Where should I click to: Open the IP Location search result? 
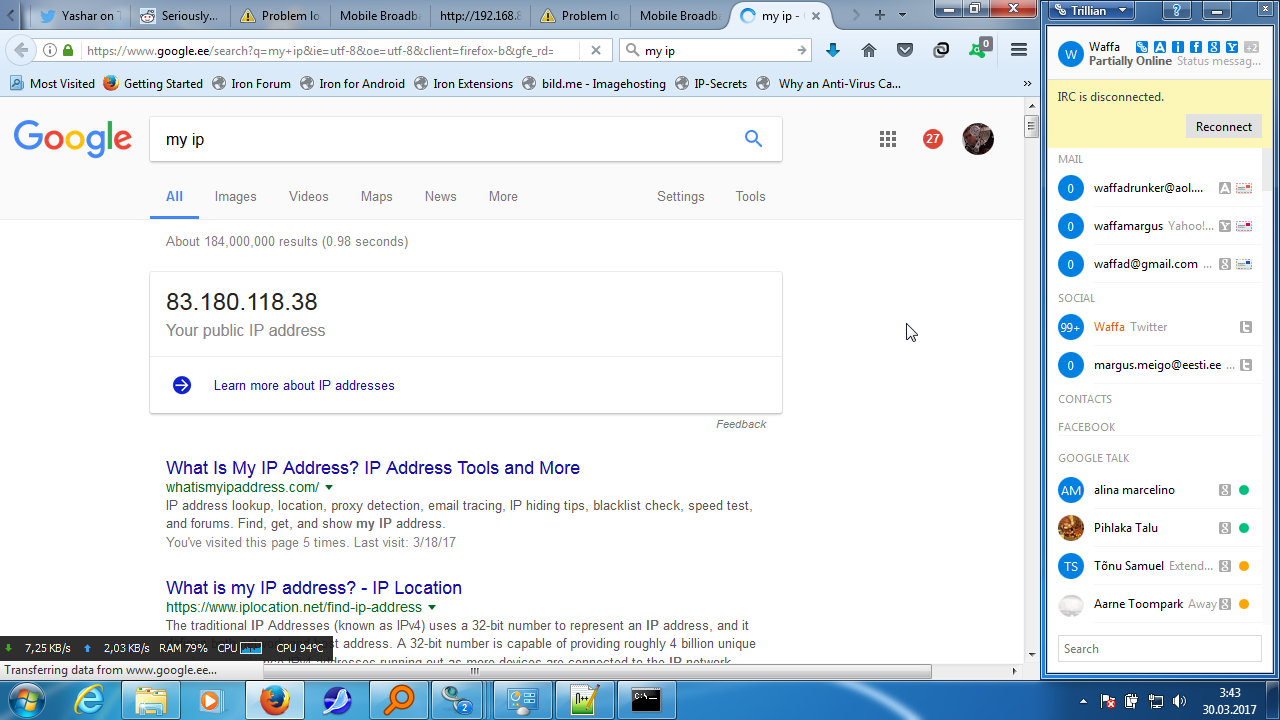click(314, 588)
